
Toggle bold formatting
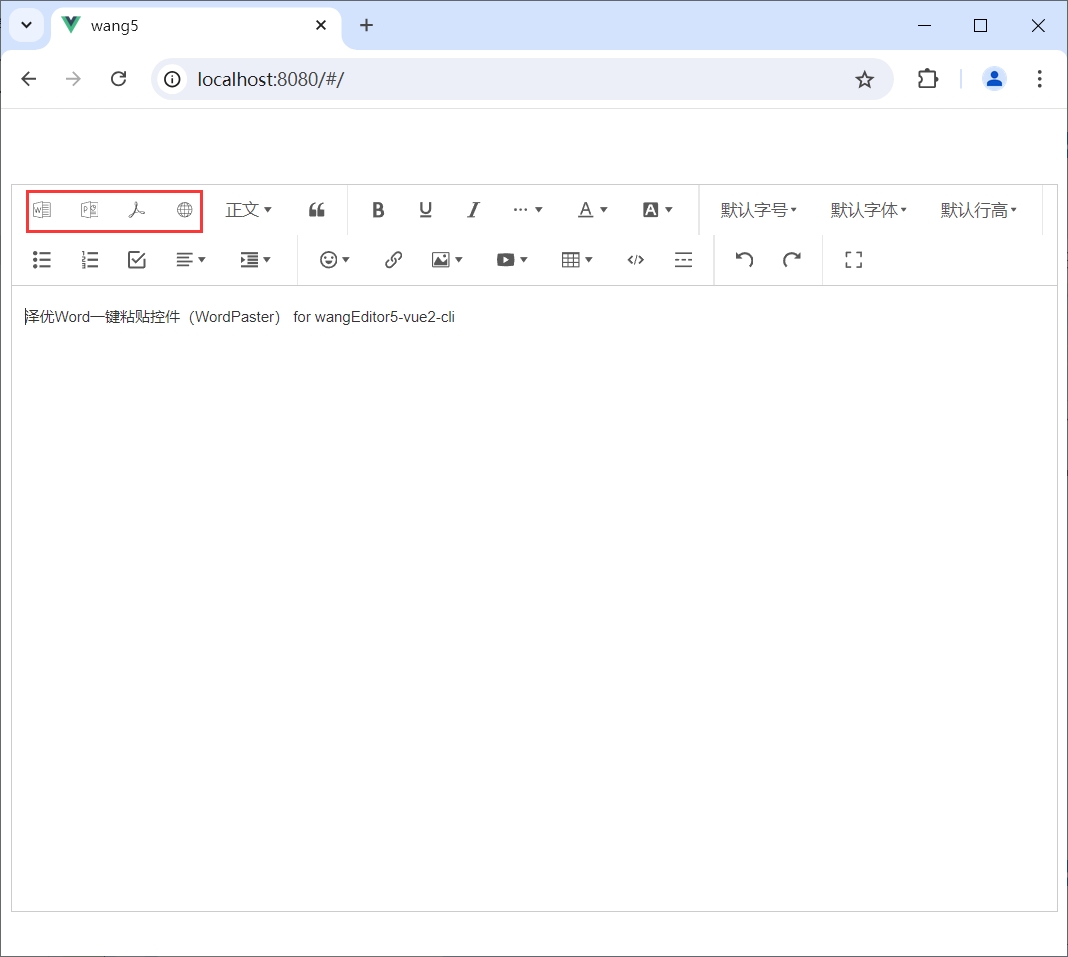[x=378, y=210]
